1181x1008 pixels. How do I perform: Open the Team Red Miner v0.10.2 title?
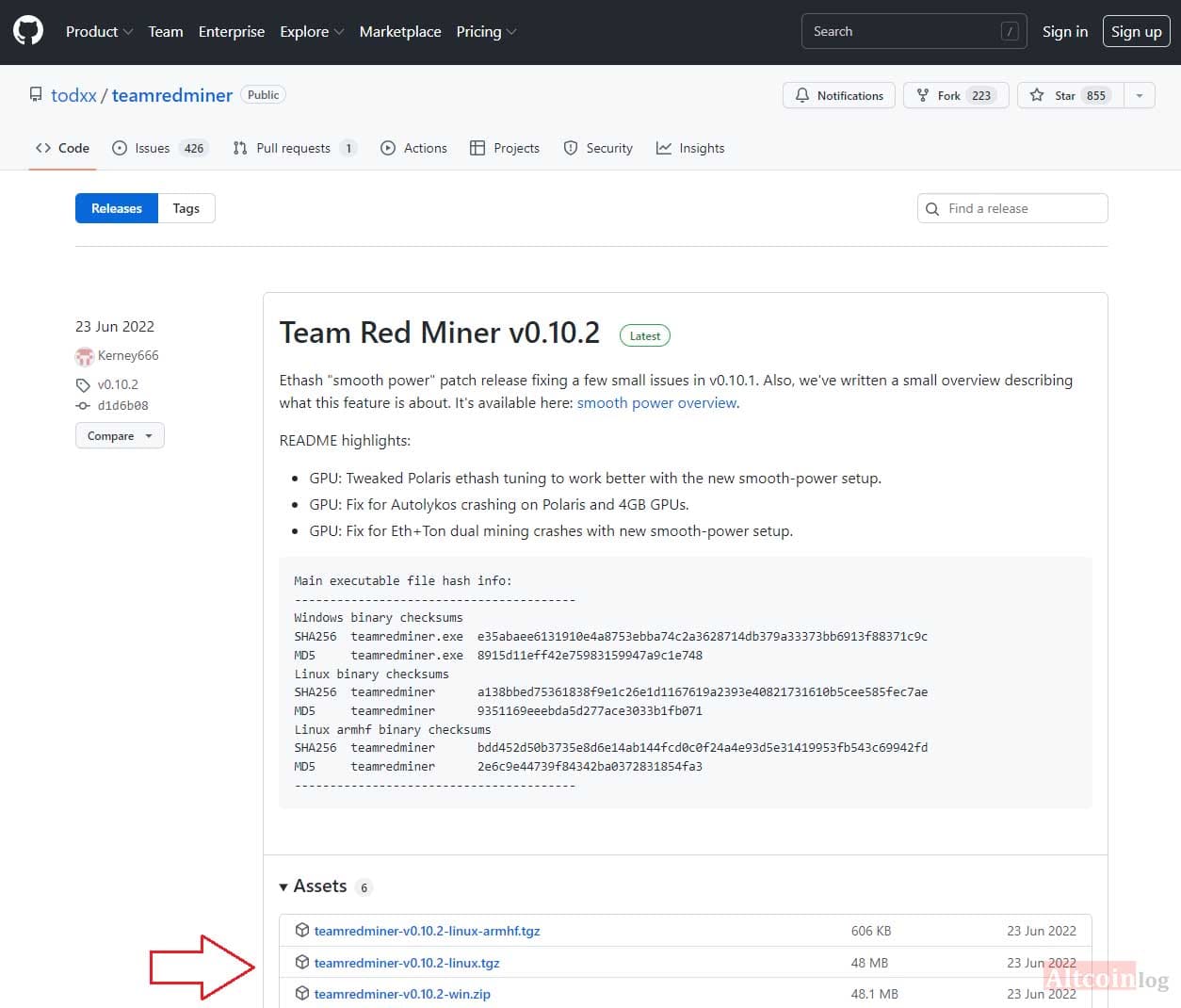coord(440,333)
